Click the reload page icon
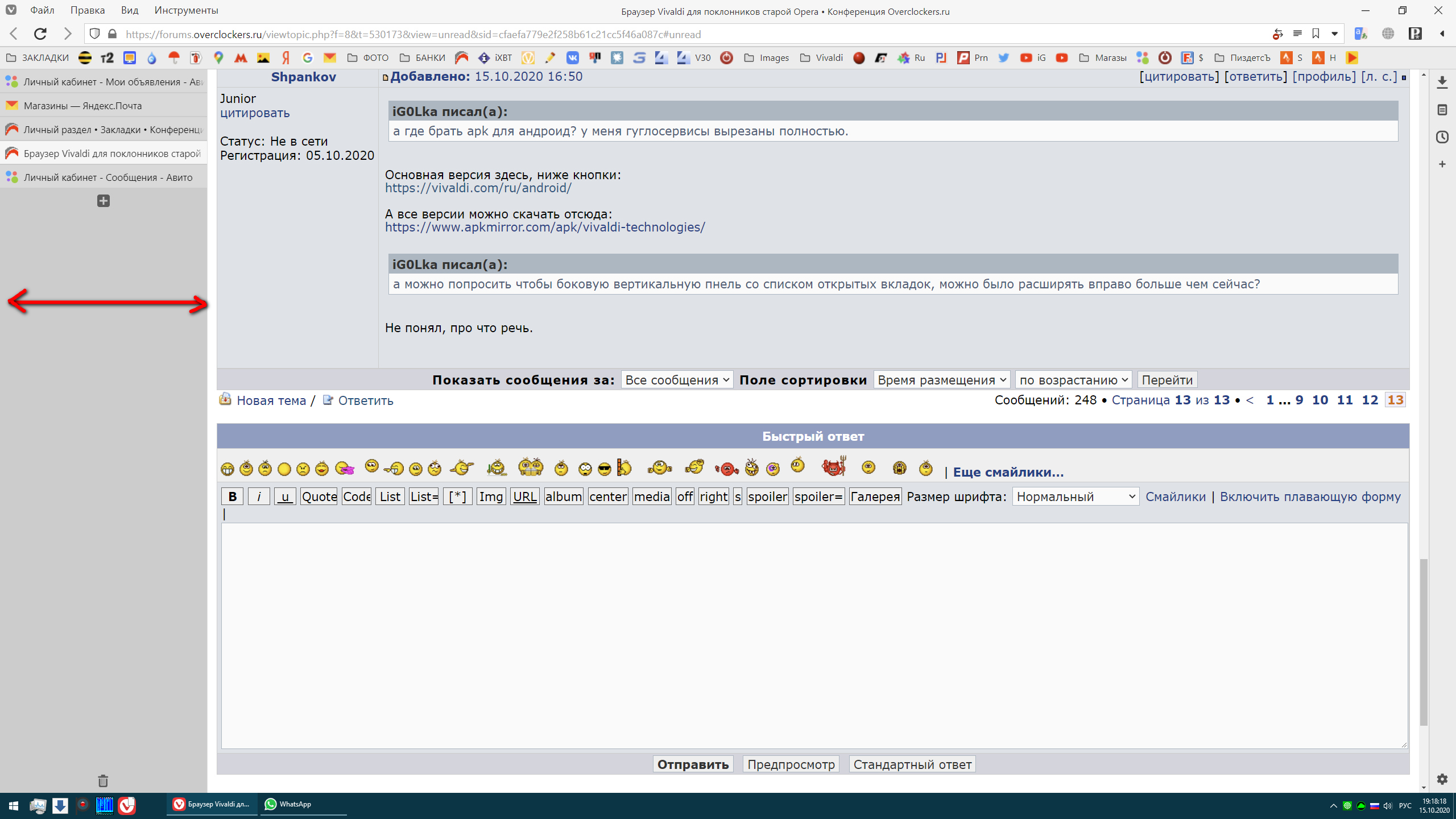The height and width of the screenshot is (819, 1456). coord(40,34)
